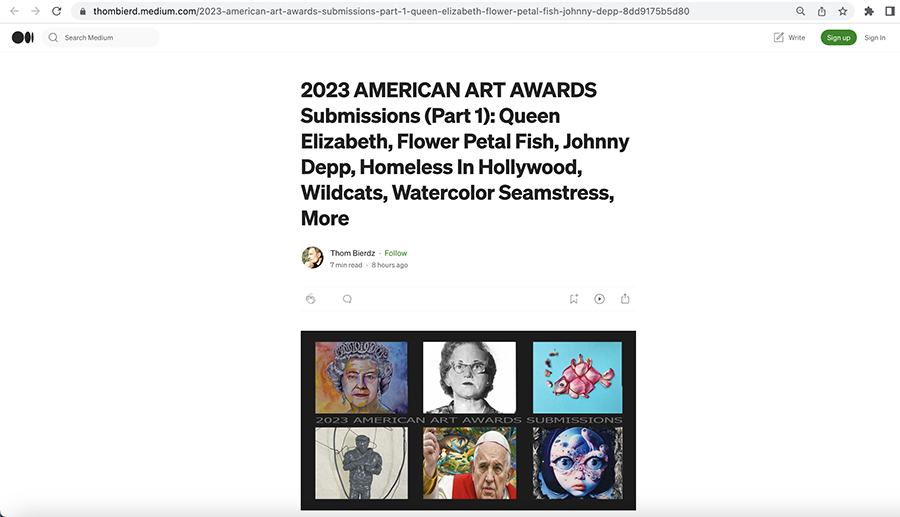Click the search magnifier icon on Medium
This screenshot has width=900, height=517.
click(53, 37)
